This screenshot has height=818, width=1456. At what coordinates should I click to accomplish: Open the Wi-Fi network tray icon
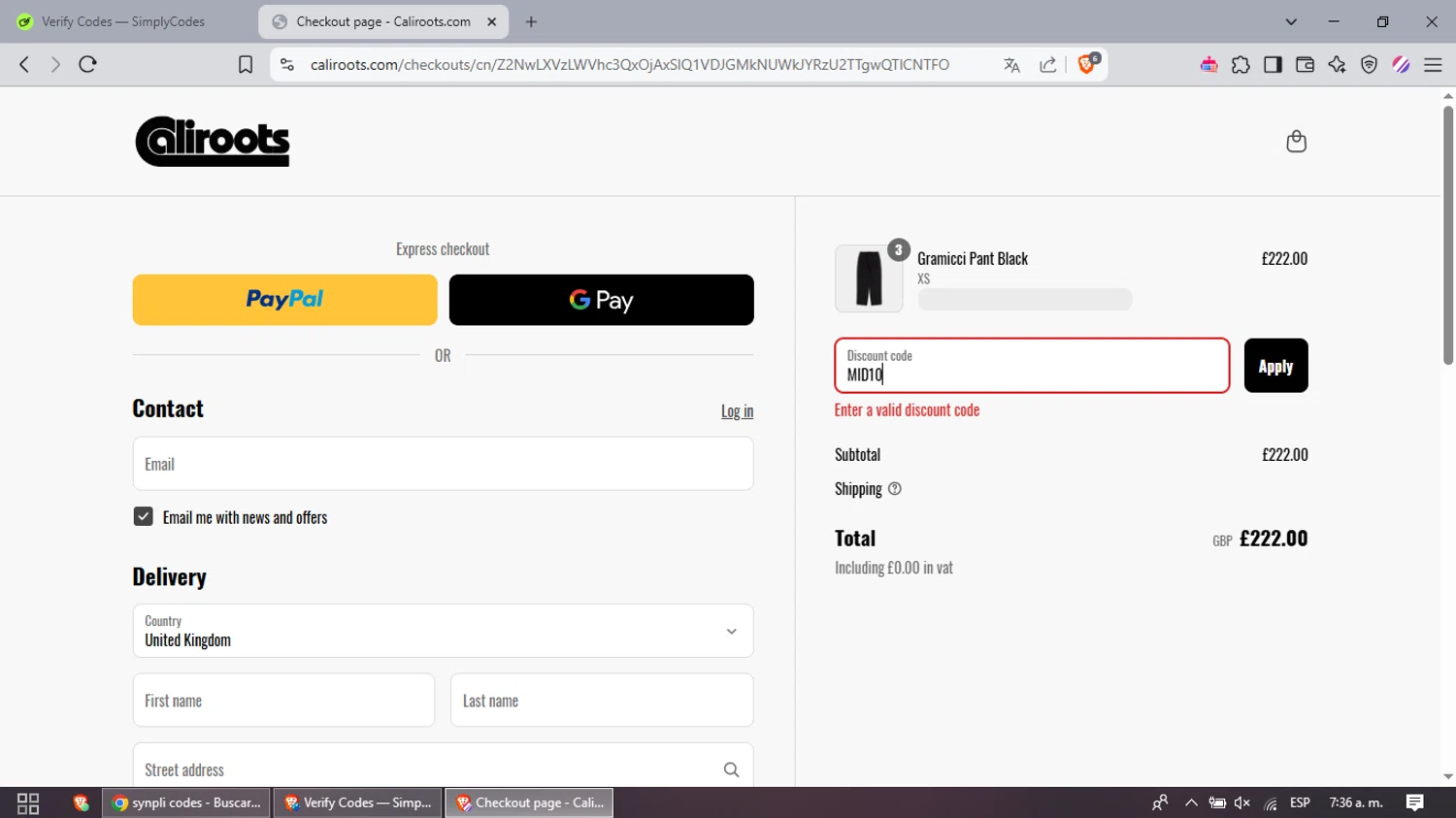1271,802
